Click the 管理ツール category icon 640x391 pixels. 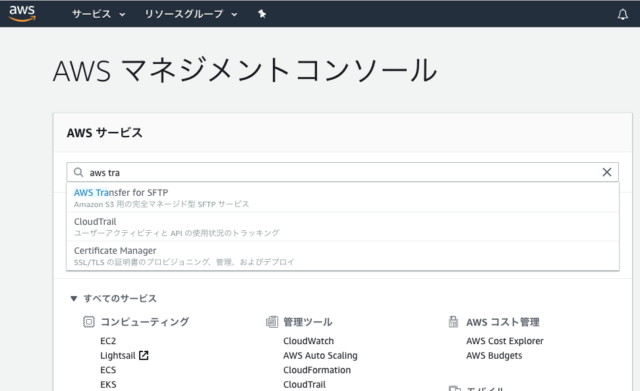point(272,322)
